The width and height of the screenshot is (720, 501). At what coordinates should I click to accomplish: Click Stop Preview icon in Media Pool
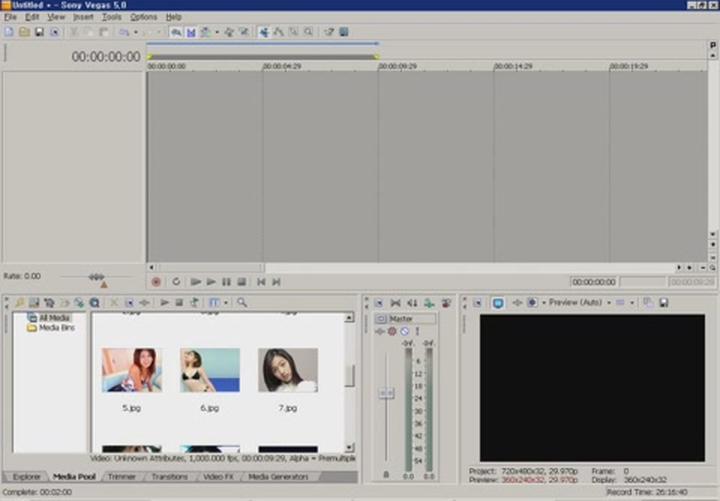(180, 303)
